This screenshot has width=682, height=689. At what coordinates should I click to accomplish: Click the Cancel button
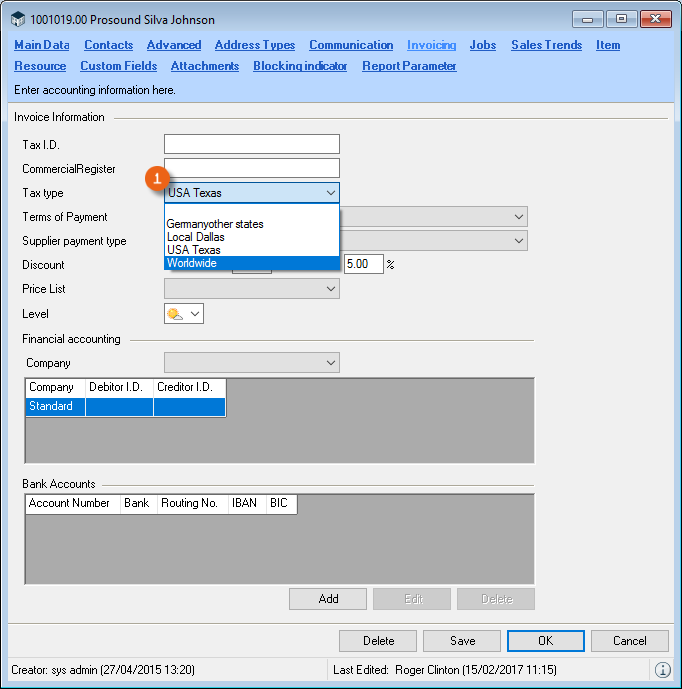click(630, 641)
